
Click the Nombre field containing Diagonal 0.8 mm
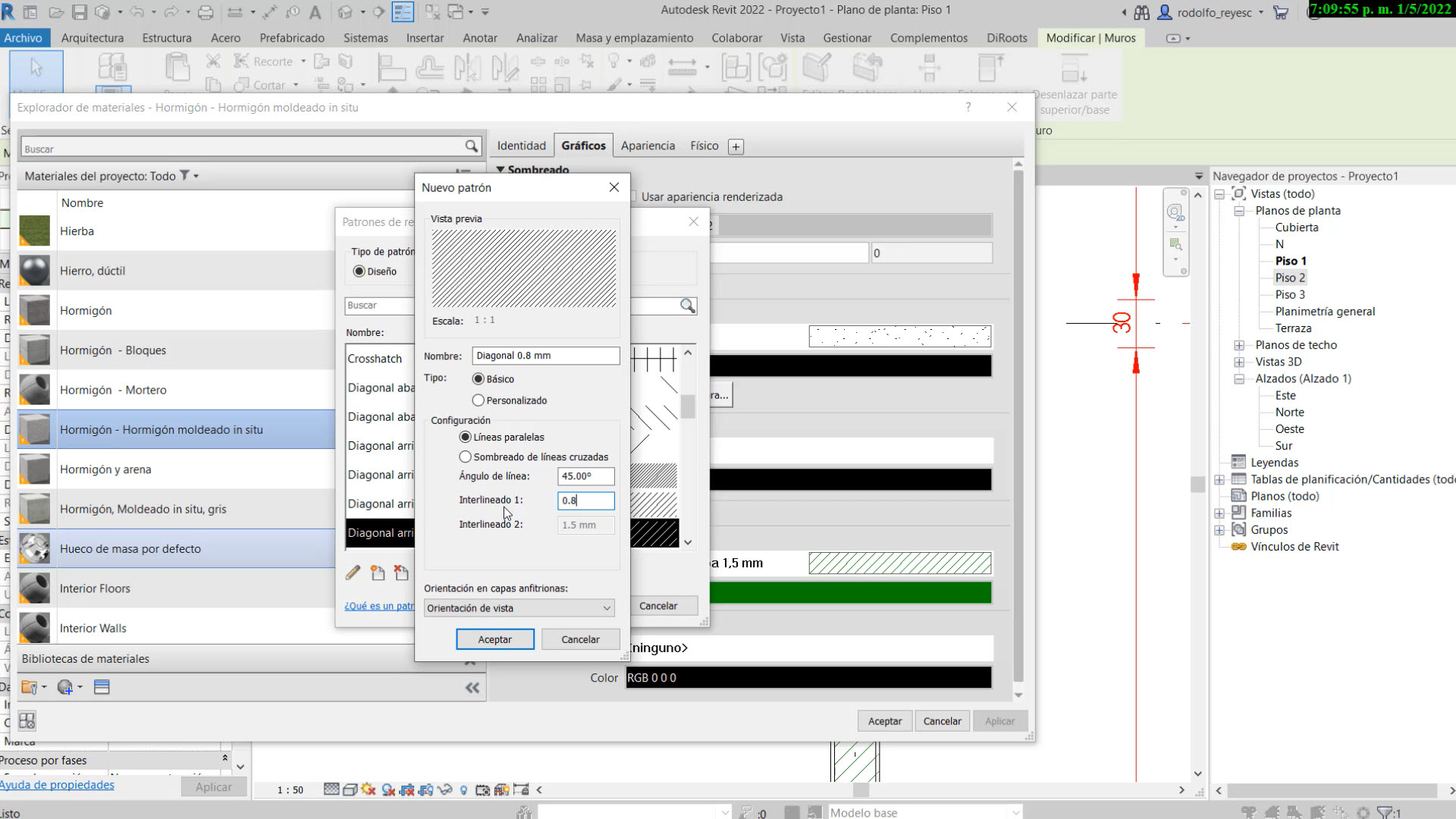pos(546,356)
